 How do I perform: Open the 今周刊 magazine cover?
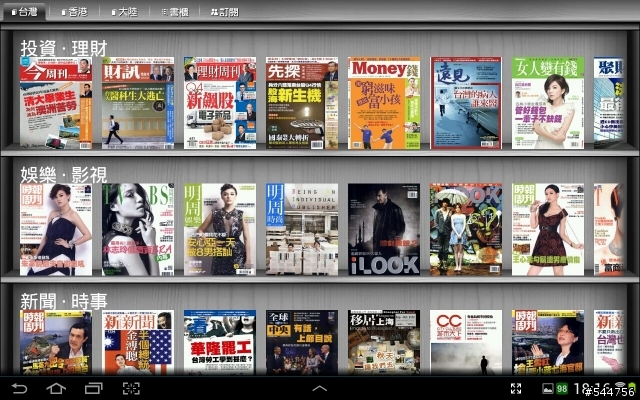[x=56, y=103]
